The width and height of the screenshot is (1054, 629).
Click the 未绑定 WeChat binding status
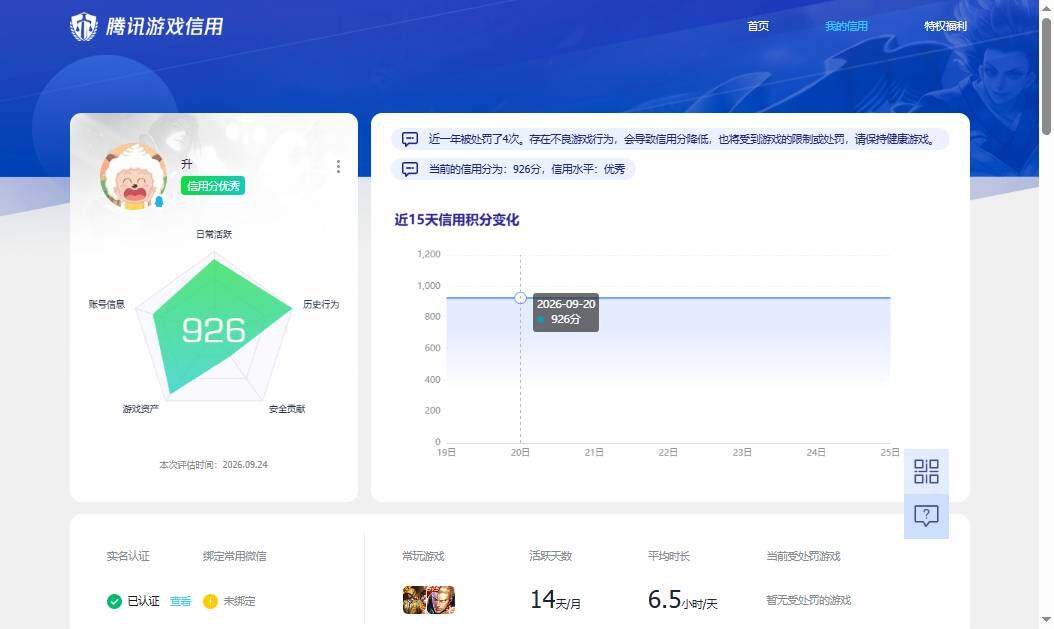click(239, 601)
